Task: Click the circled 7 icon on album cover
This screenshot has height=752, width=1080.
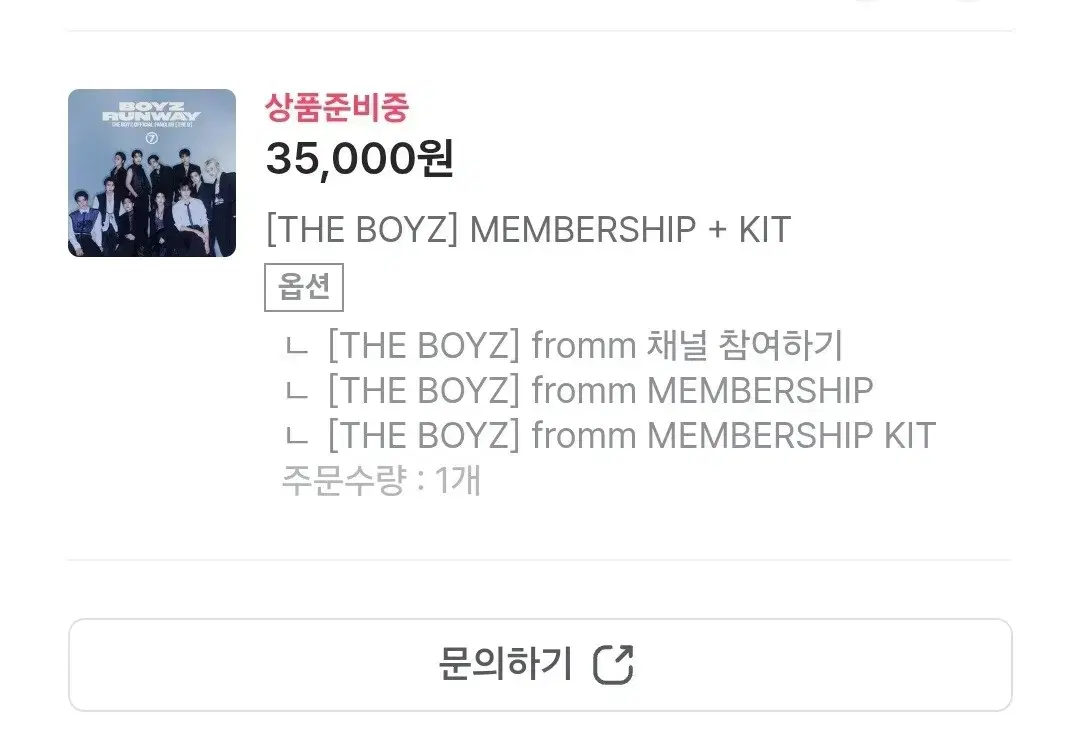Action: tap(152, 138)
